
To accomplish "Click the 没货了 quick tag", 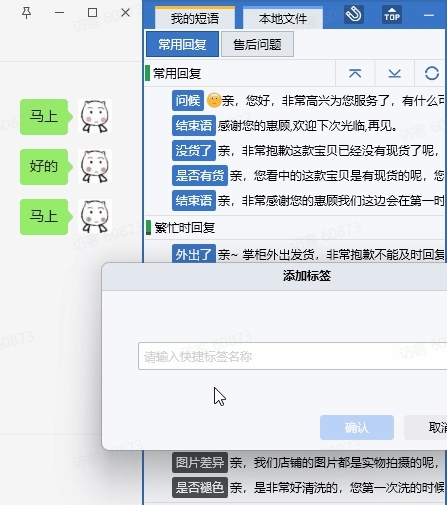I will coord(194,151).
